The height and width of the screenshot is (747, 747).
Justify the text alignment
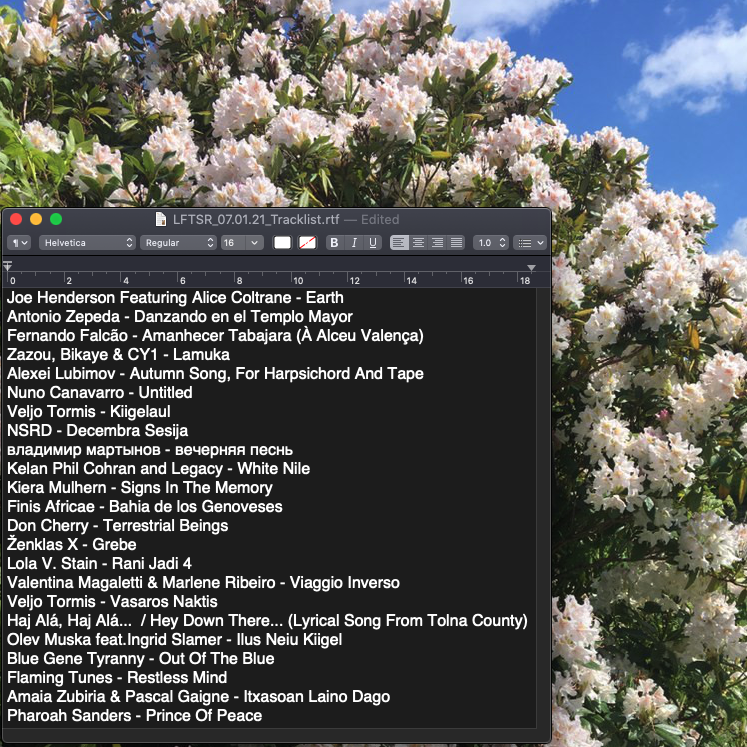click(456, 243)
